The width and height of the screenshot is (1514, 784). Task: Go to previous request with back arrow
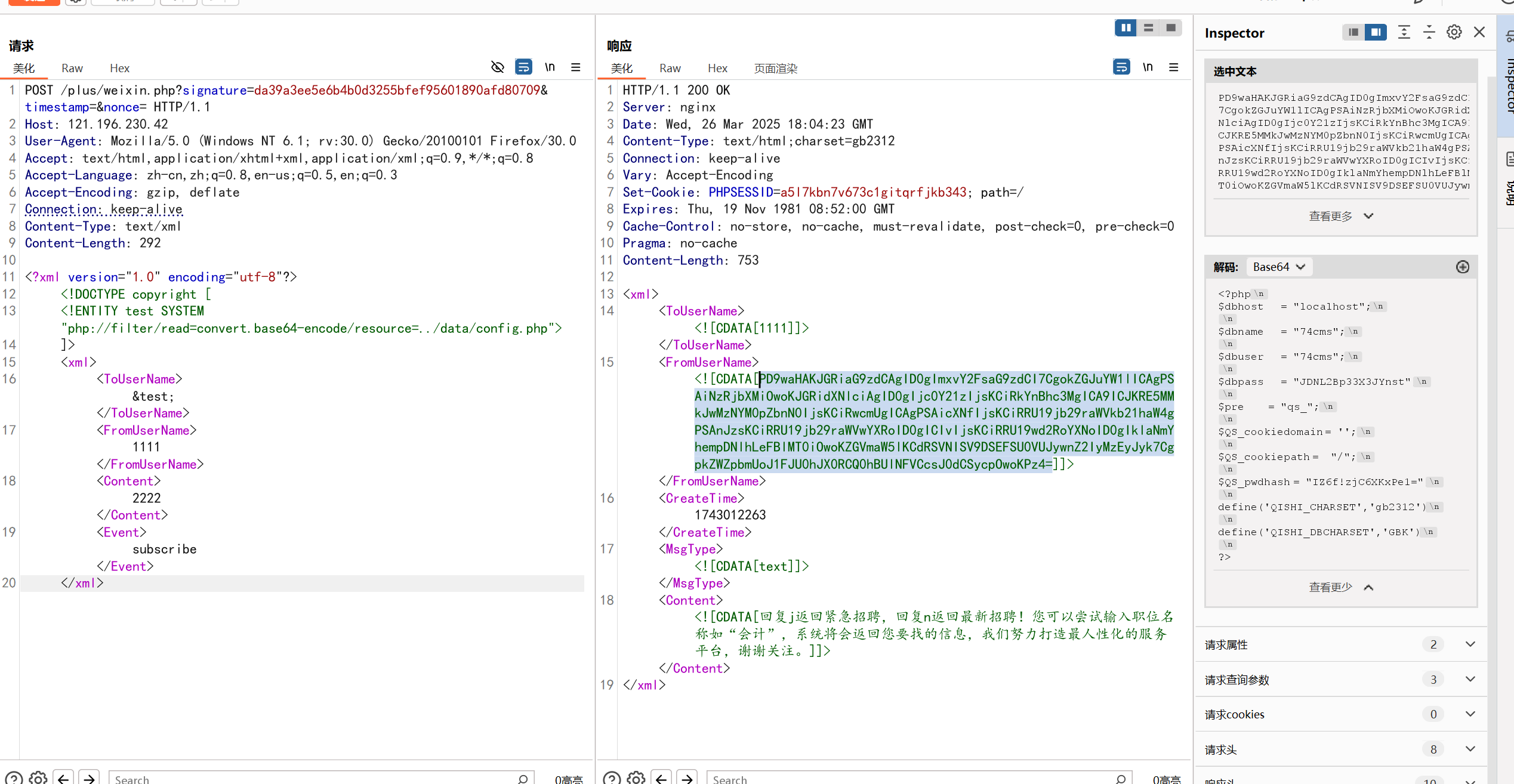(63, 778)
